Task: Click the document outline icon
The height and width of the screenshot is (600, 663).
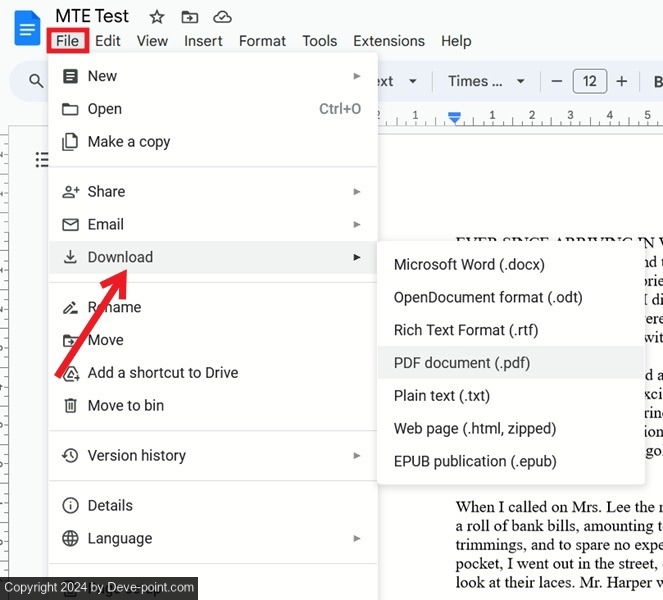Action: pos(42,159)
